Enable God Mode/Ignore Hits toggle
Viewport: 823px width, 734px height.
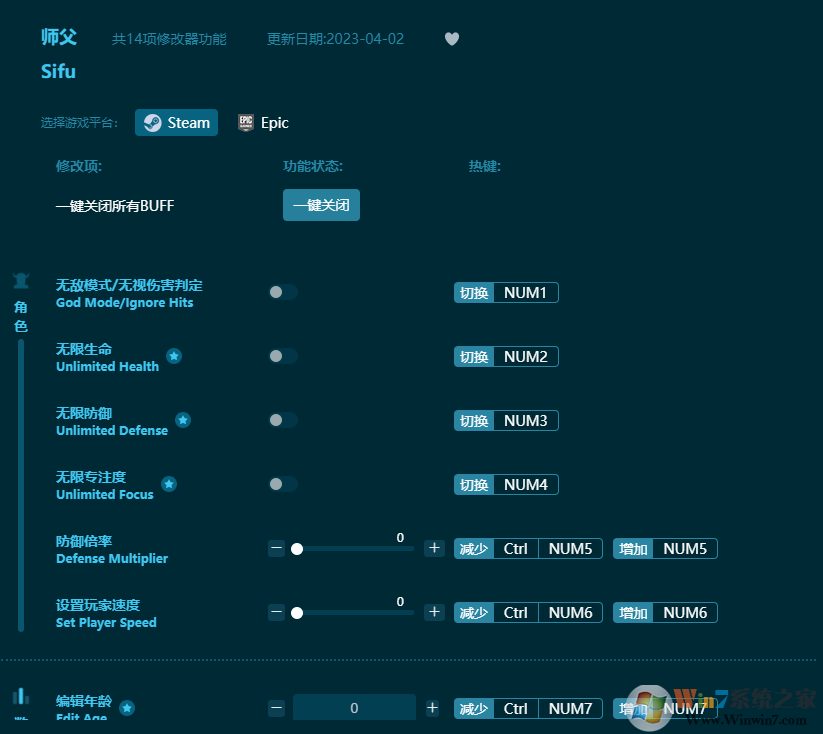click(x=283, y=292)
